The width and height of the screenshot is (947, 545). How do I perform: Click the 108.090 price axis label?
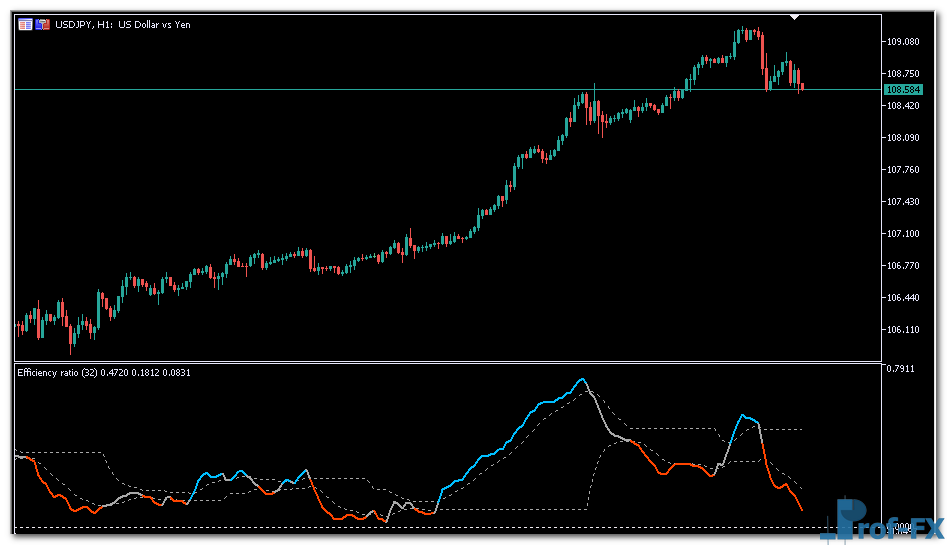point(902,138)
